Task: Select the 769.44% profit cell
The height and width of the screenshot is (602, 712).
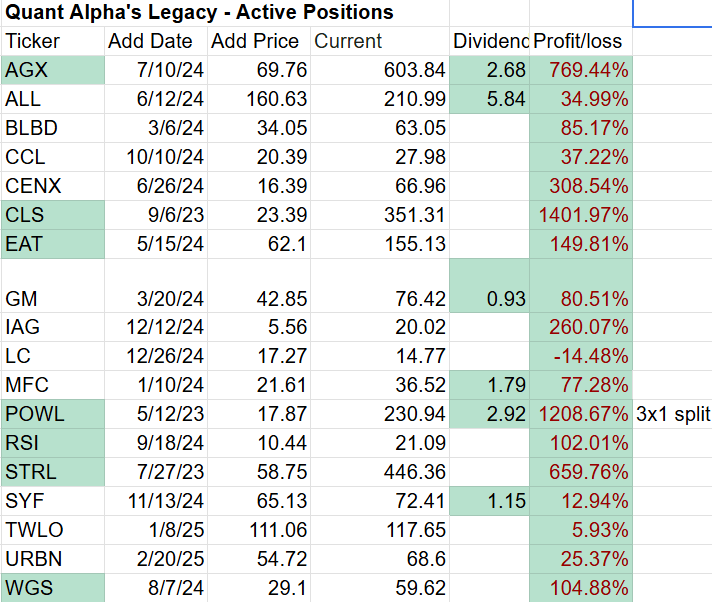Action: [x=580, y=70]
